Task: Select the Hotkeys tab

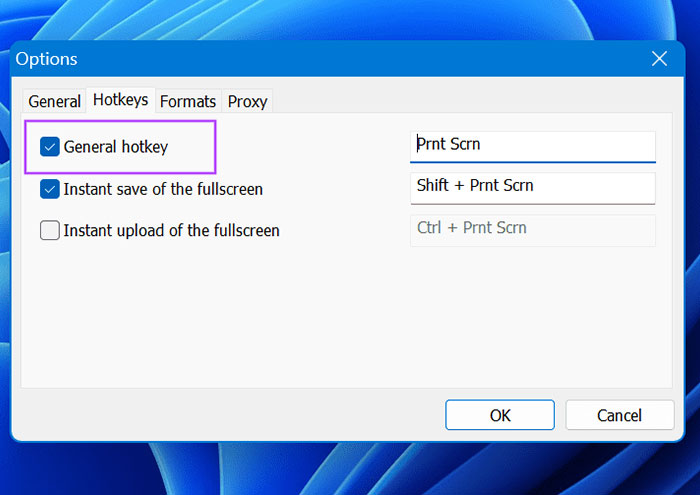Action: (120, 100)
